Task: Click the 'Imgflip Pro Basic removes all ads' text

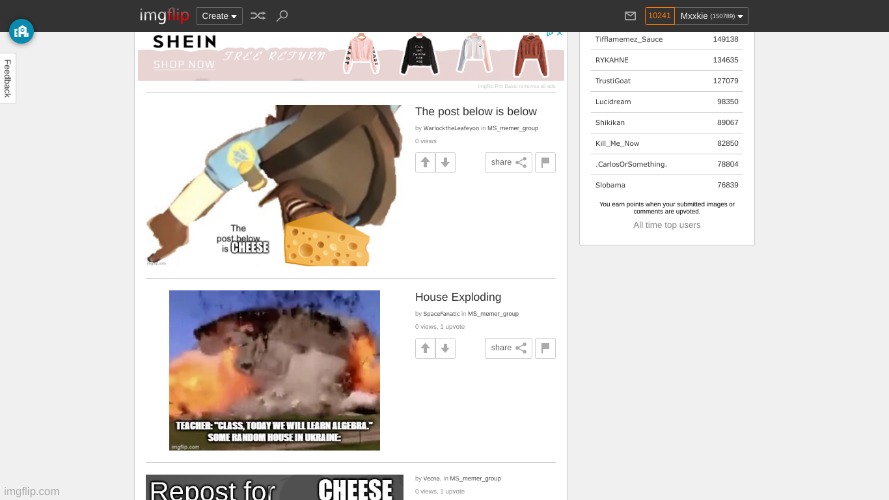Action: [x=517, y=86]
